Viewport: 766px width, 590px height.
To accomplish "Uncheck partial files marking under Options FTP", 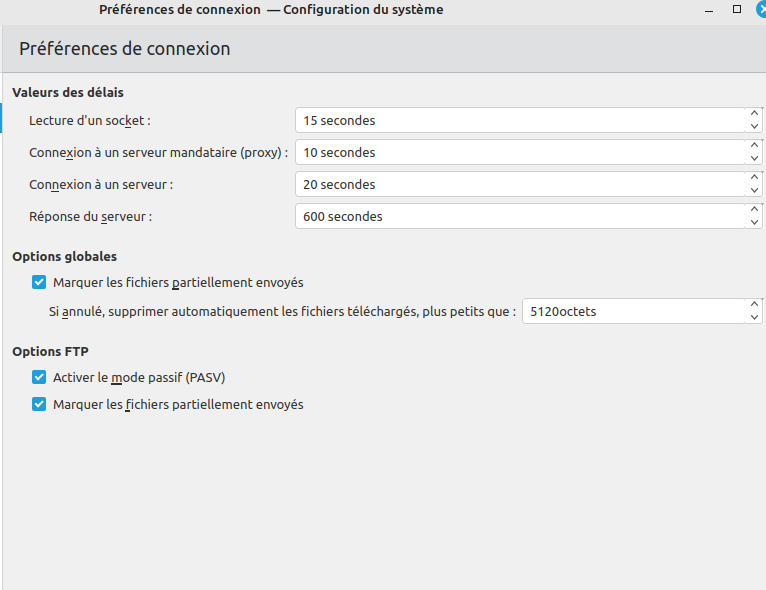I will coord(39,404).
